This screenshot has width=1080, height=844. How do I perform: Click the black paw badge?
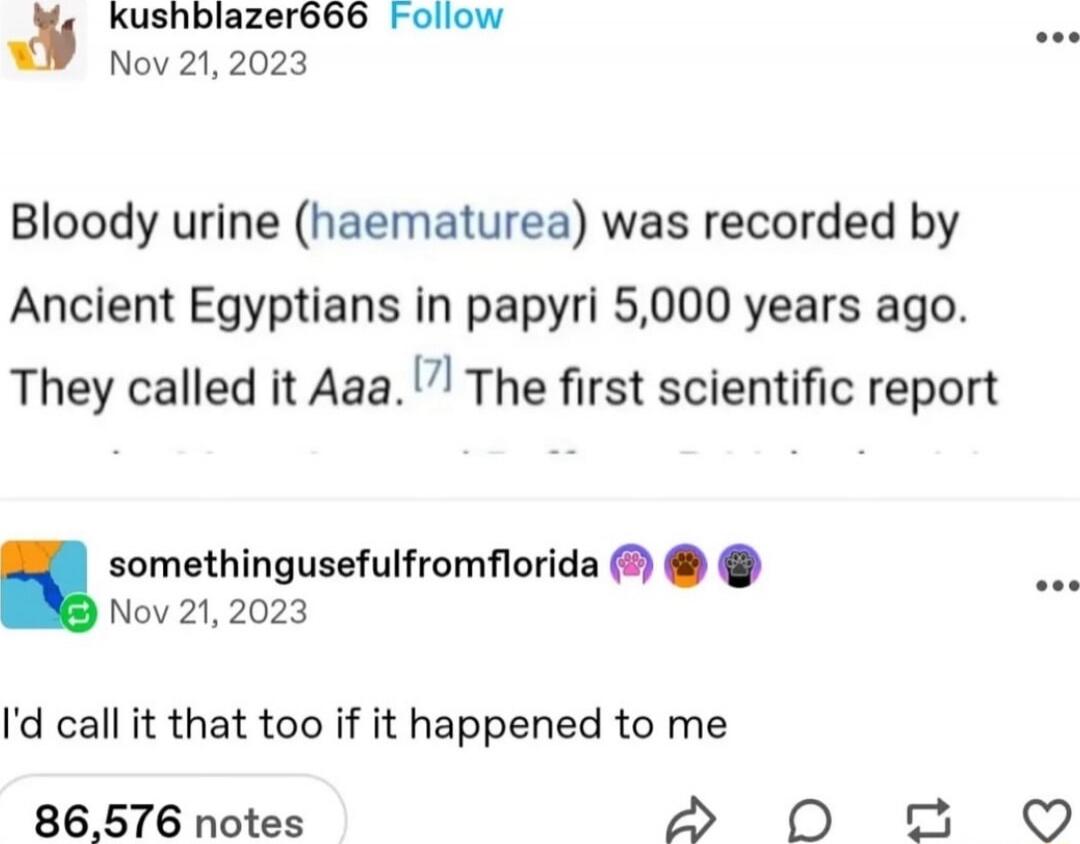click(739, 567)
